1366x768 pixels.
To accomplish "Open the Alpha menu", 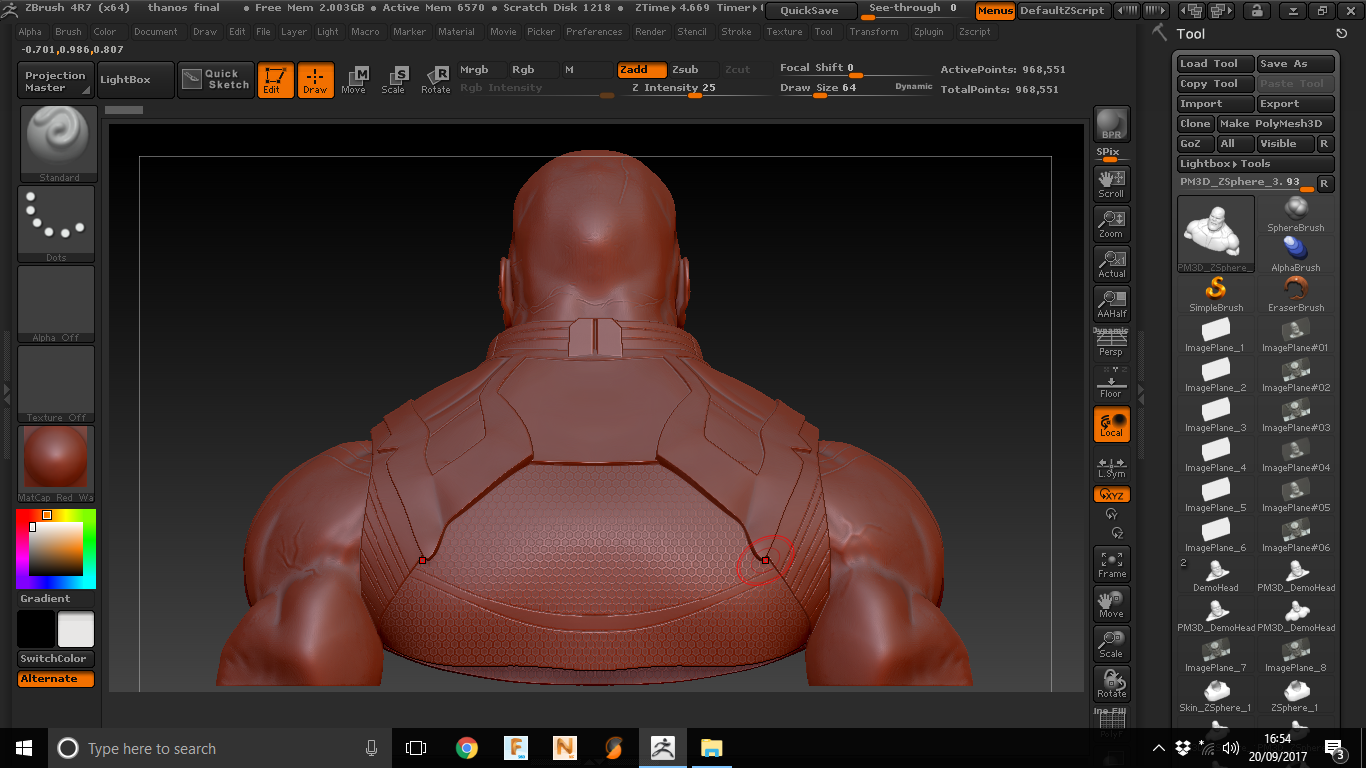I will pos(30,32).
